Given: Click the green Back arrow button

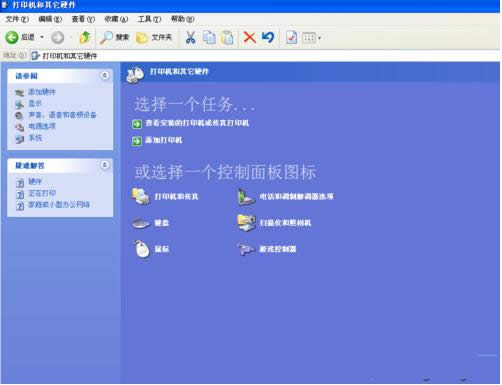Looking at the screenshot, I should (12, 37).
